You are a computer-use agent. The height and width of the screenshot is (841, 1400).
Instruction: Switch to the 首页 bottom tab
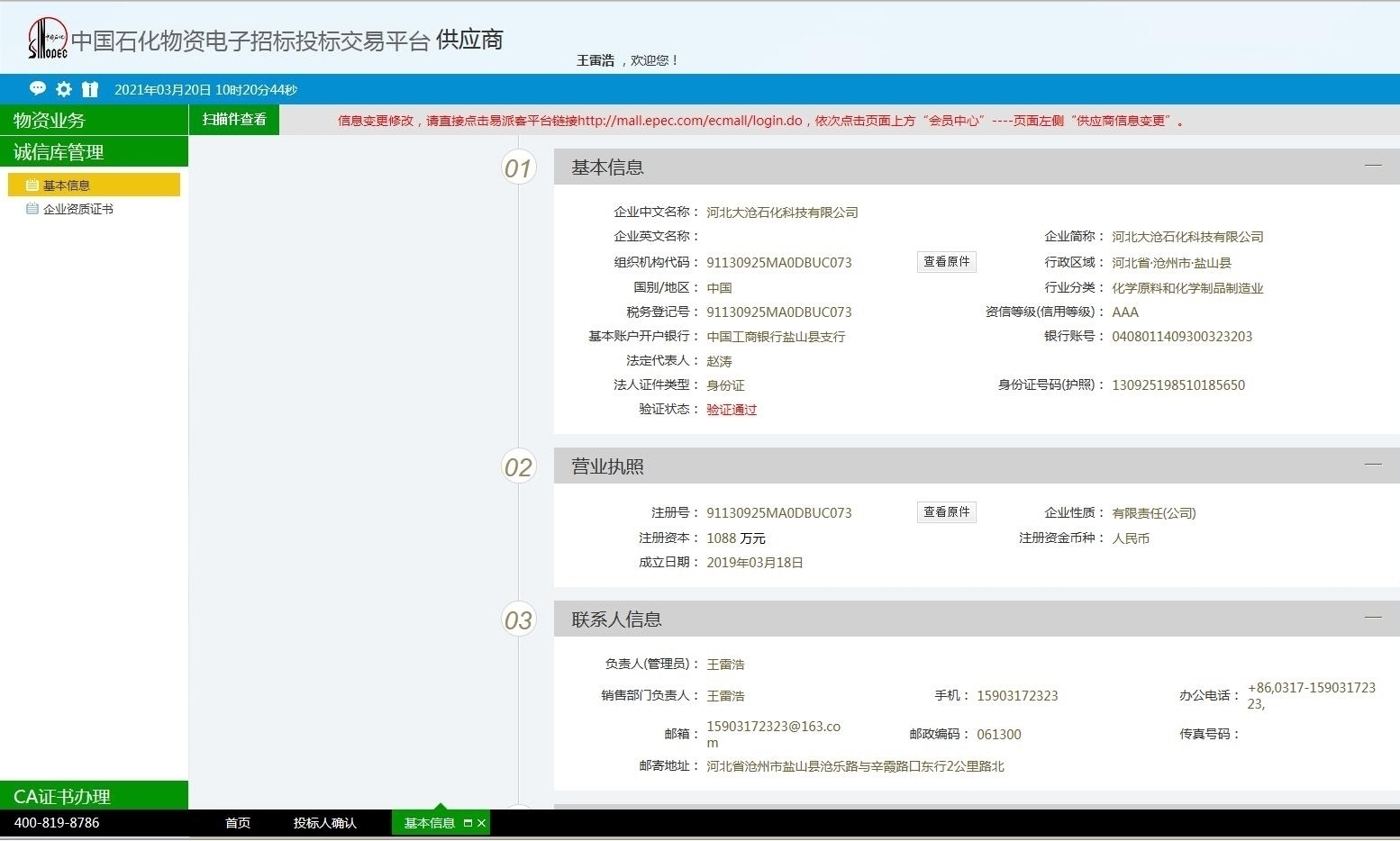(x=238, y=823)
